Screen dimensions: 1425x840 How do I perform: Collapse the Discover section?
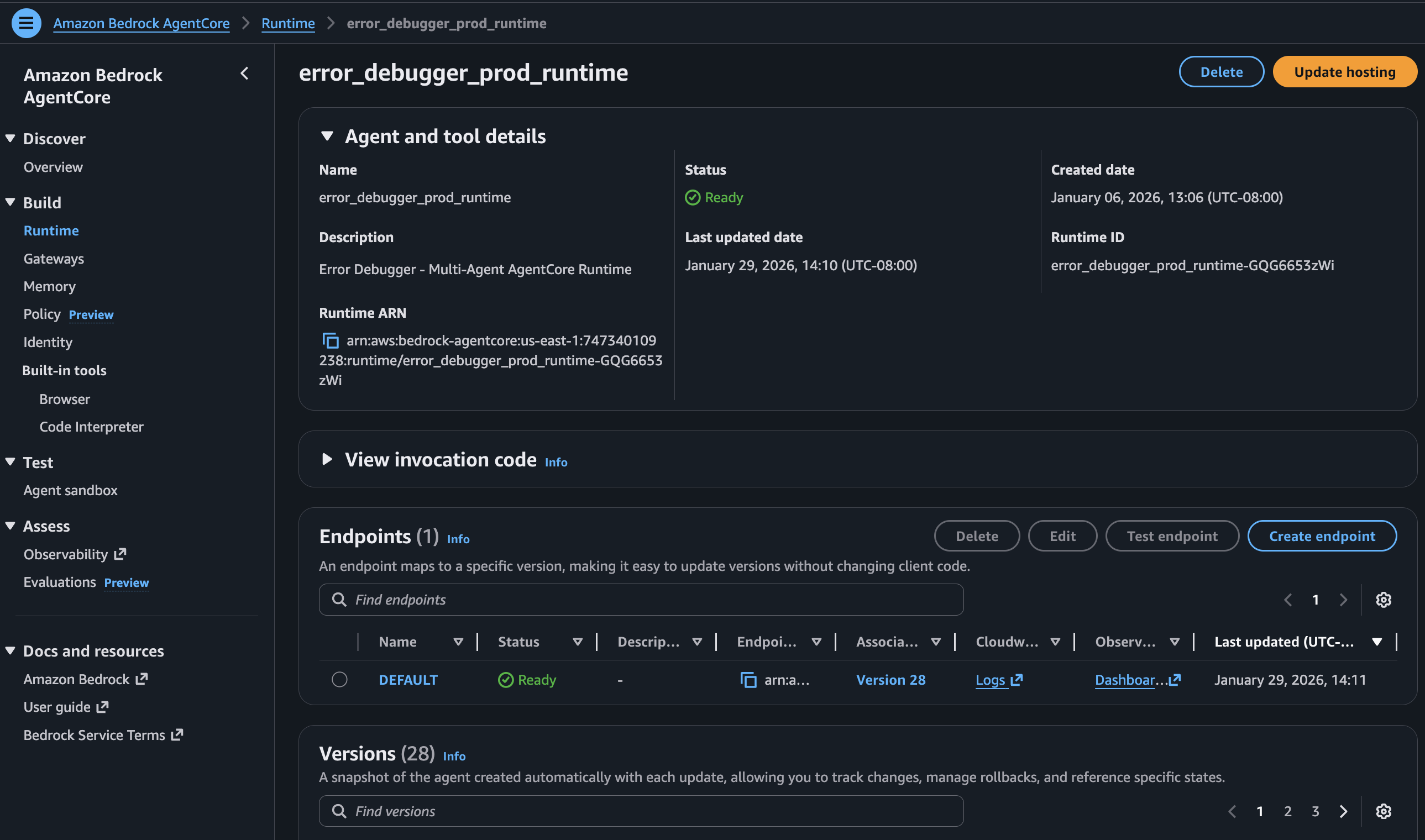click(9, 138)
